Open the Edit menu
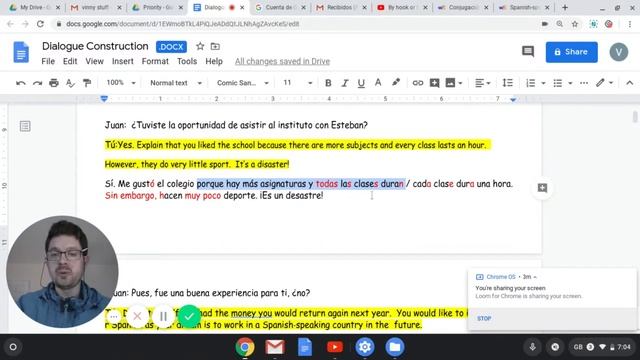This screenshot has width=640, height=360. point(70,61)
